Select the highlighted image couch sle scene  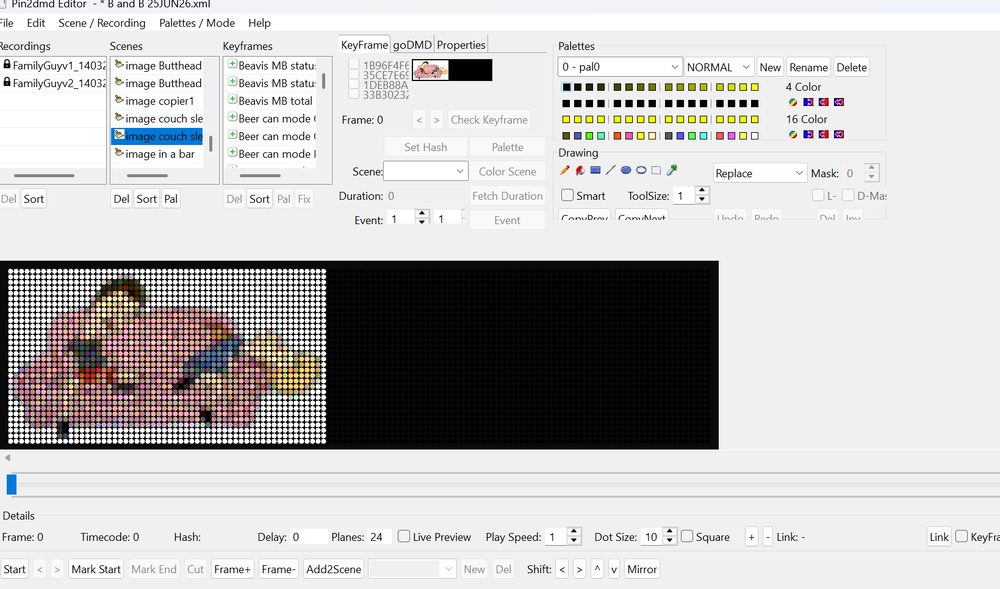(158, 136)
